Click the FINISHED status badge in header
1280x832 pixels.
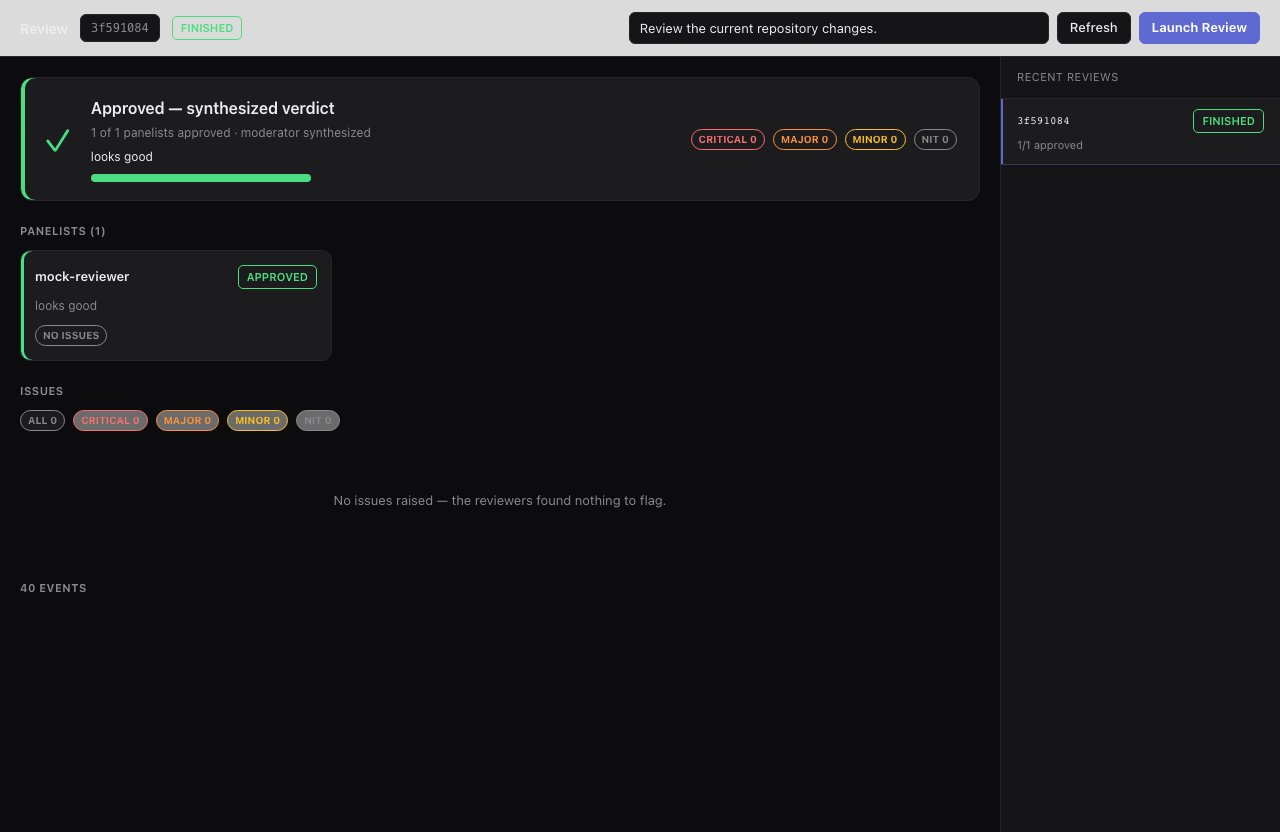click(207, 28)
